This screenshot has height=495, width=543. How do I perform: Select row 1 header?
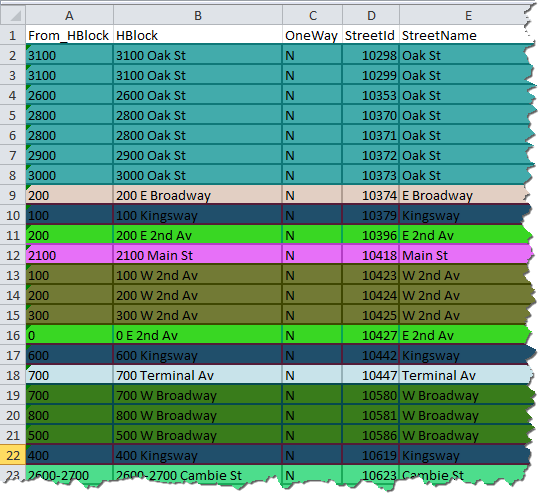[13, 35]
